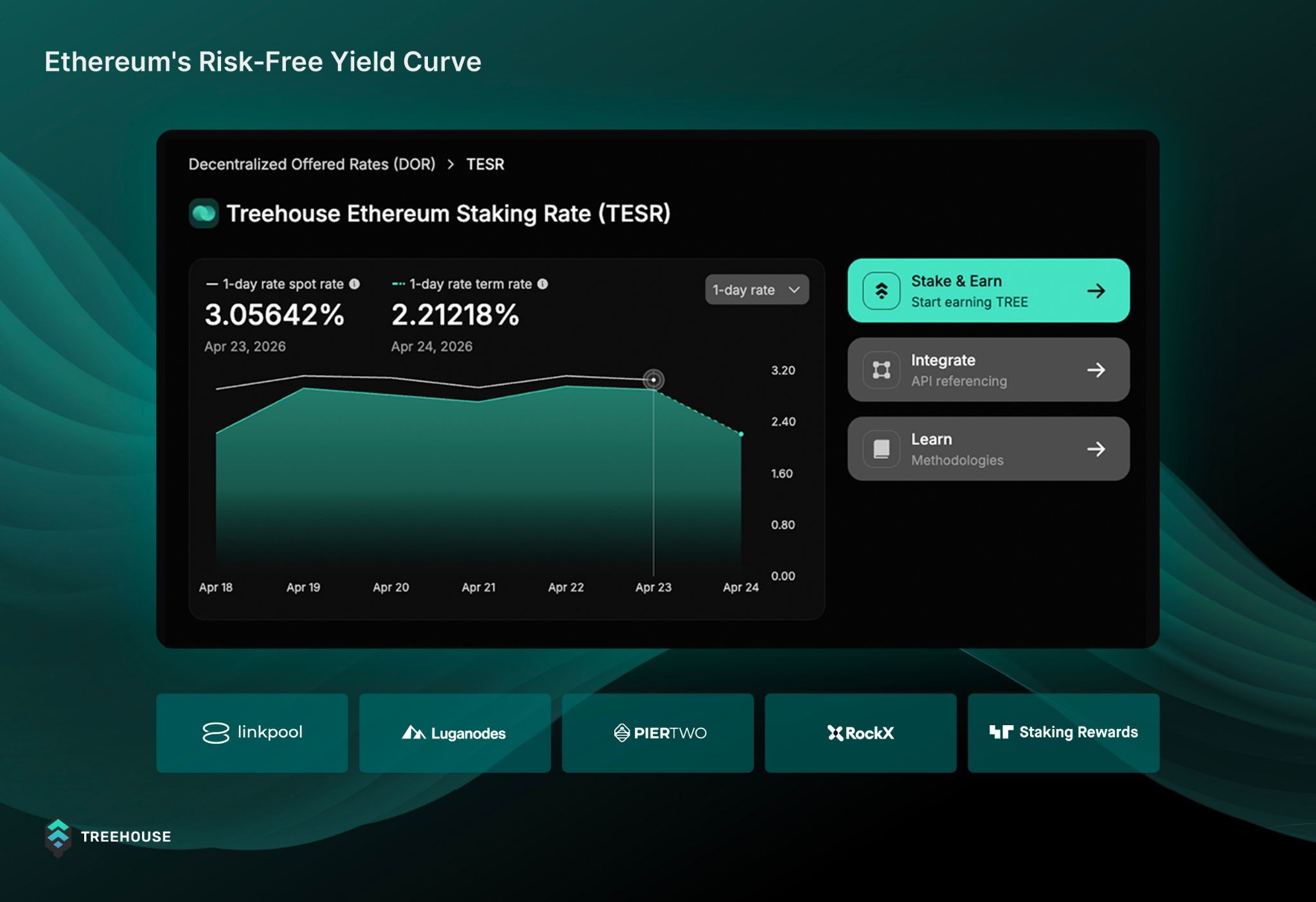
Task: Open the RockX partner tile
Action: 860,733
